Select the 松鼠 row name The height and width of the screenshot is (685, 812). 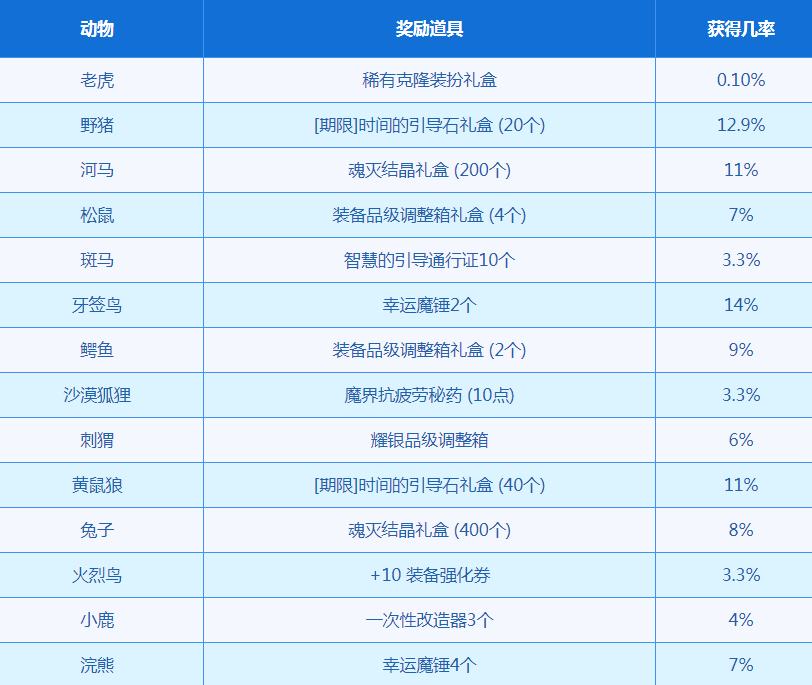(x=97, y=215)
